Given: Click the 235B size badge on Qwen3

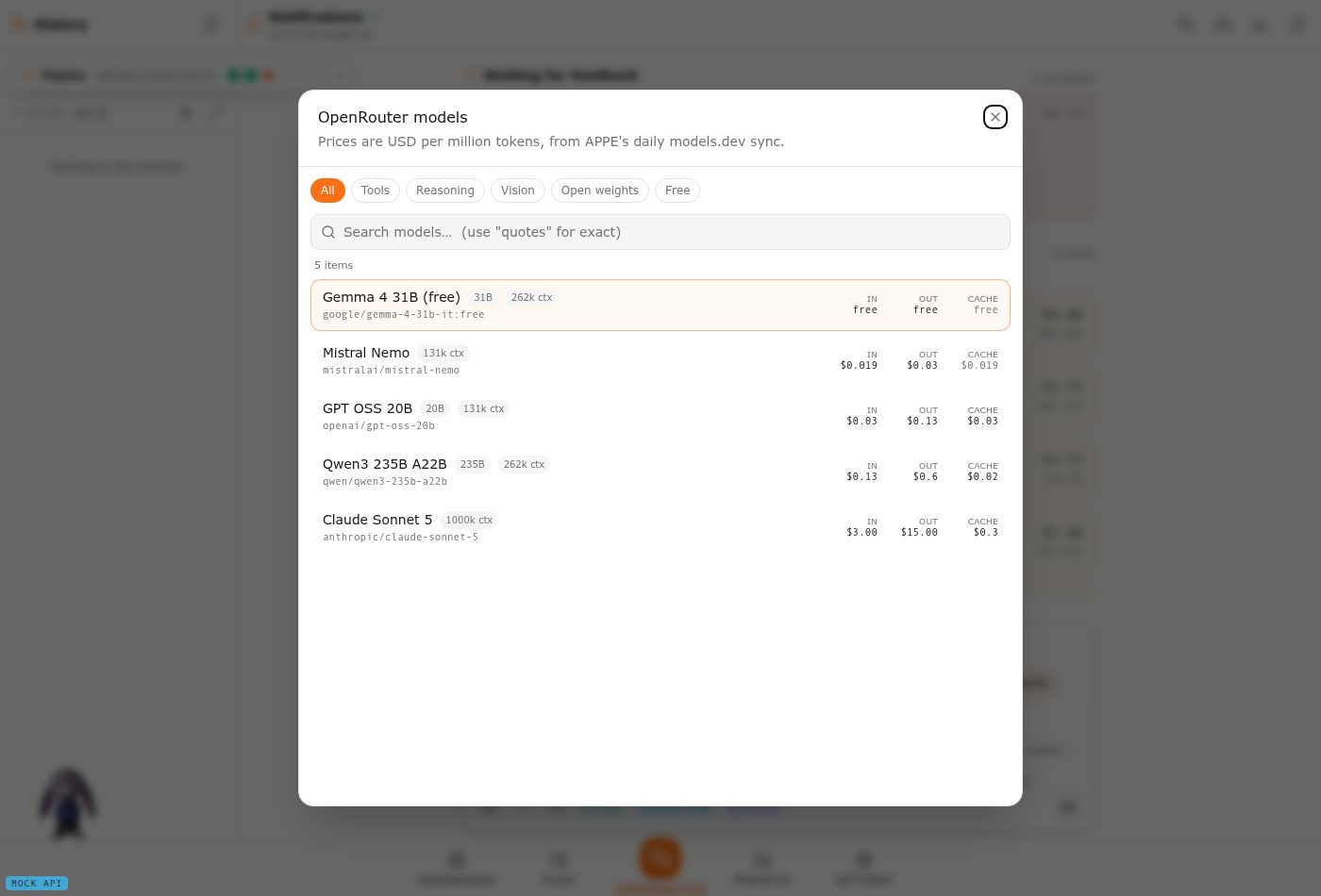Looking at the screenshot, I should [473, 464].
